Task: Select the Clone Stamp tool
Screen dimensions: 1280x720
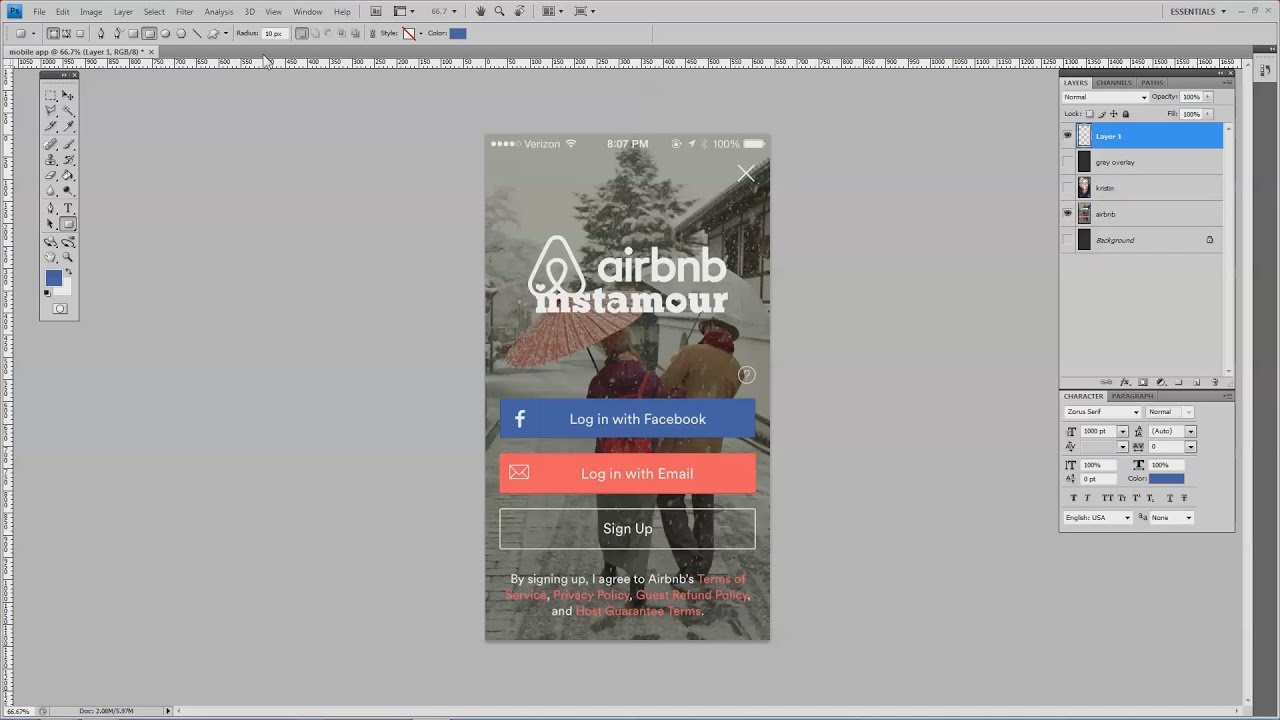Action: tap(51, 159)
